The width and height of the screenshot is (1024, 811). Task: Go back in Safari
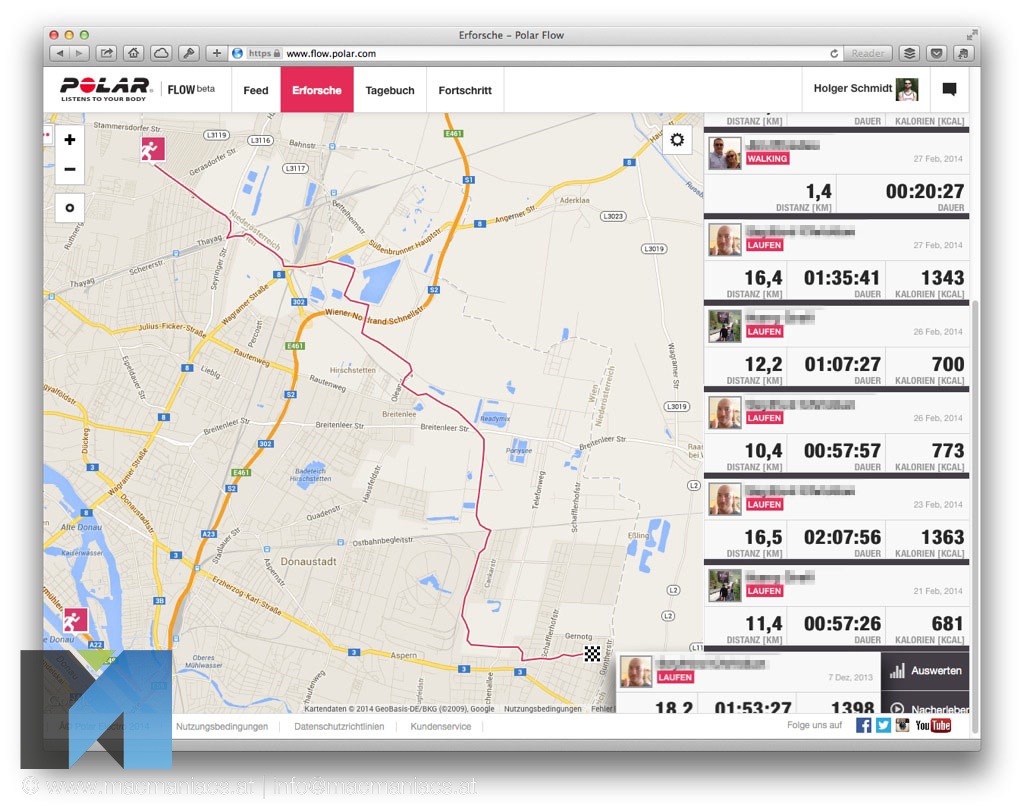pos(60,53)
